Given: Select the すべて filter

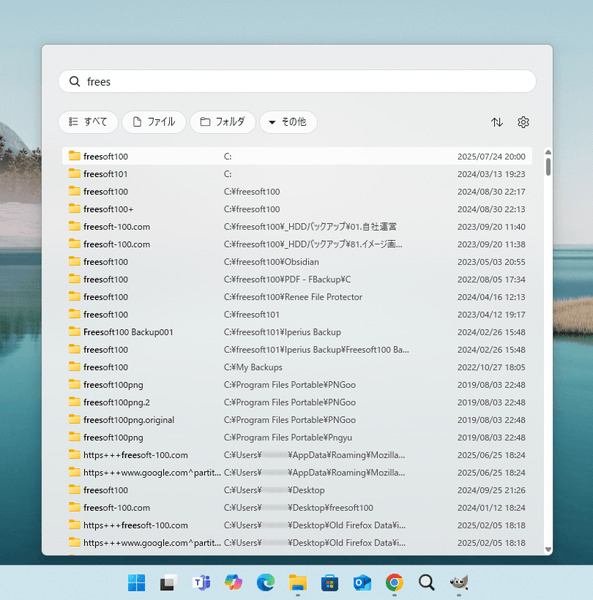Looking at the screenshot, I should pyautogui.click(x=88, y=122).
